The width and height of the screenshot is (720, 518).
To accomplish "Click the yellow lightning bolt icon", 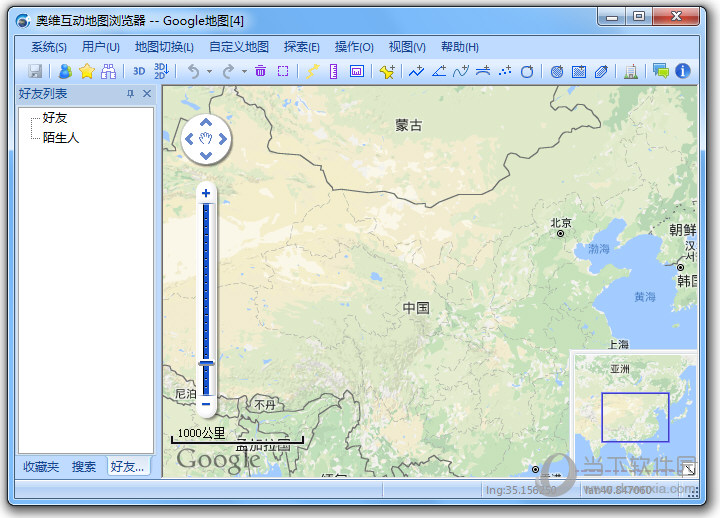I will coord(312,71).
